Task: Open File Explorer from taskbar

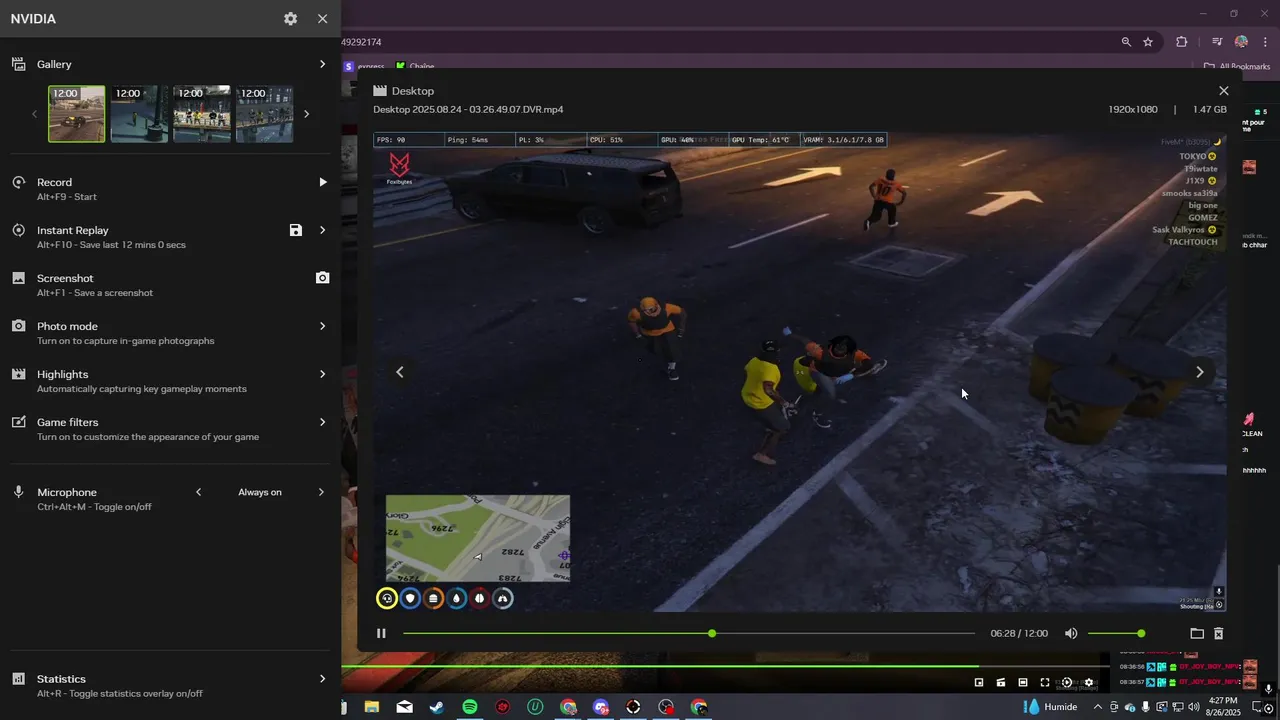Action: [x=372, y=707]
